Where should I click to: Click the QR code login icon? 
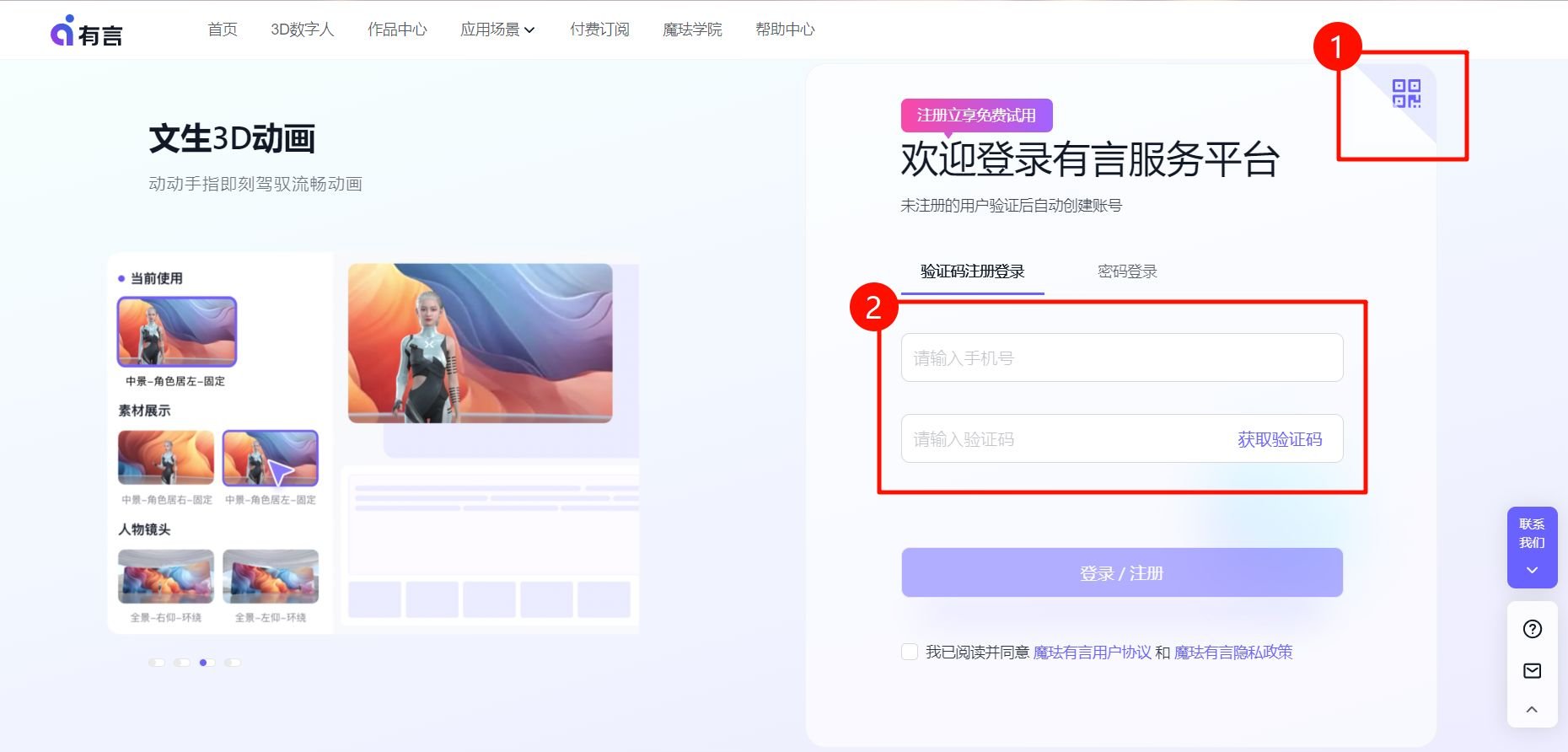(x=1406, y=94)
